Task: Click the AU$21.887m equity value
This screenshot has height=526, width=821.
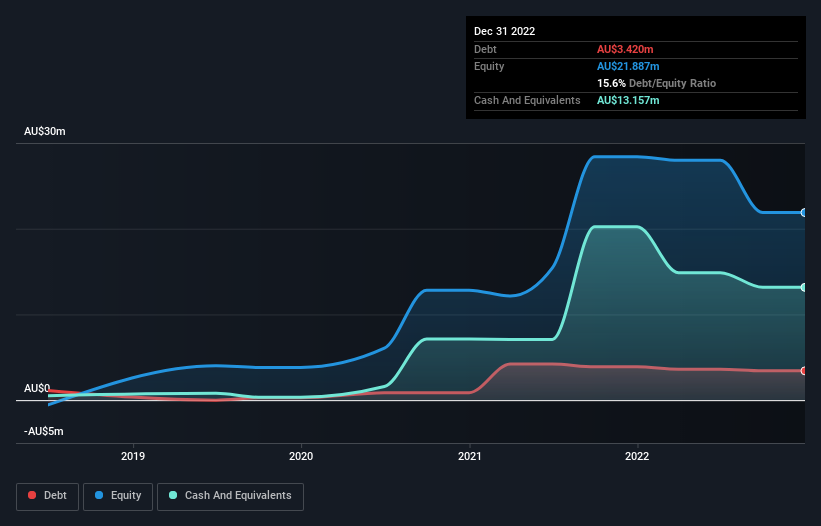Action: pos(628,66)
